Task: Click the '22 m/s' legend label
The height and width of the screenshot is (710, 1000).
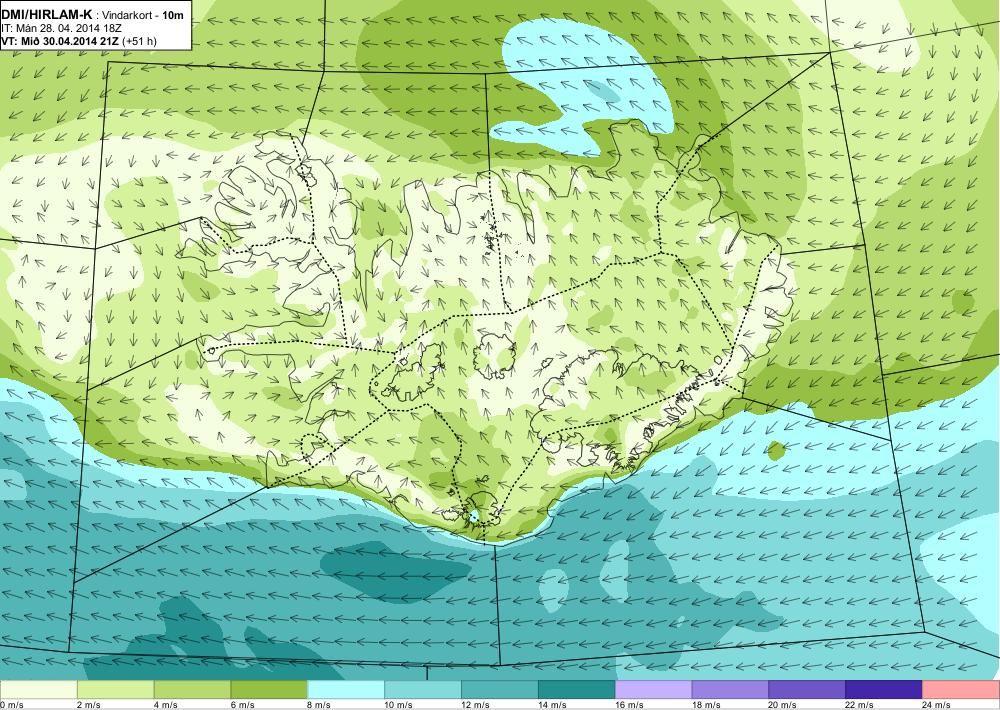Action: click(x=860, y=705)
